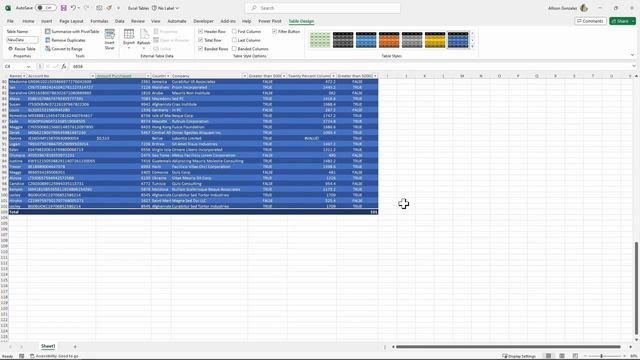Click the Table Name input field
Image resolution: width=640 pixels, height=360 pixels.
tap(22, 40)
